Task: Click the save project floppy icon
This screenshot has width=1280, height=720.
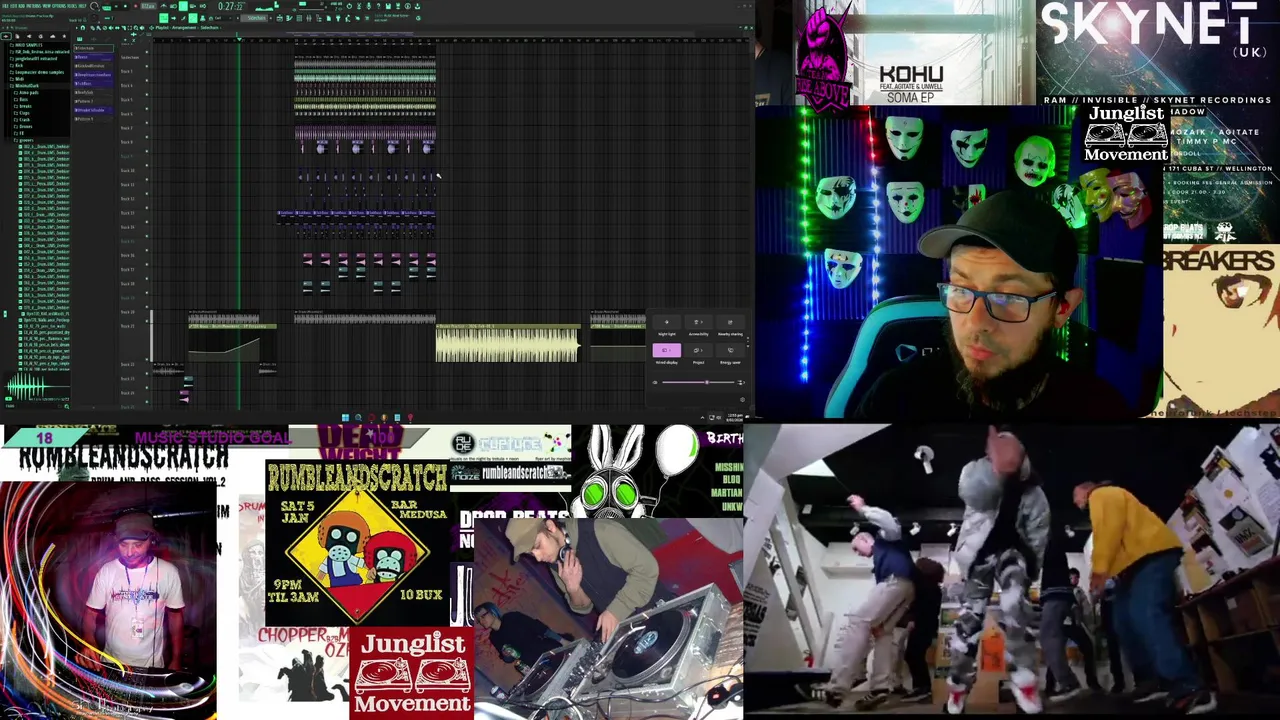Action: (x=388, y=6)
